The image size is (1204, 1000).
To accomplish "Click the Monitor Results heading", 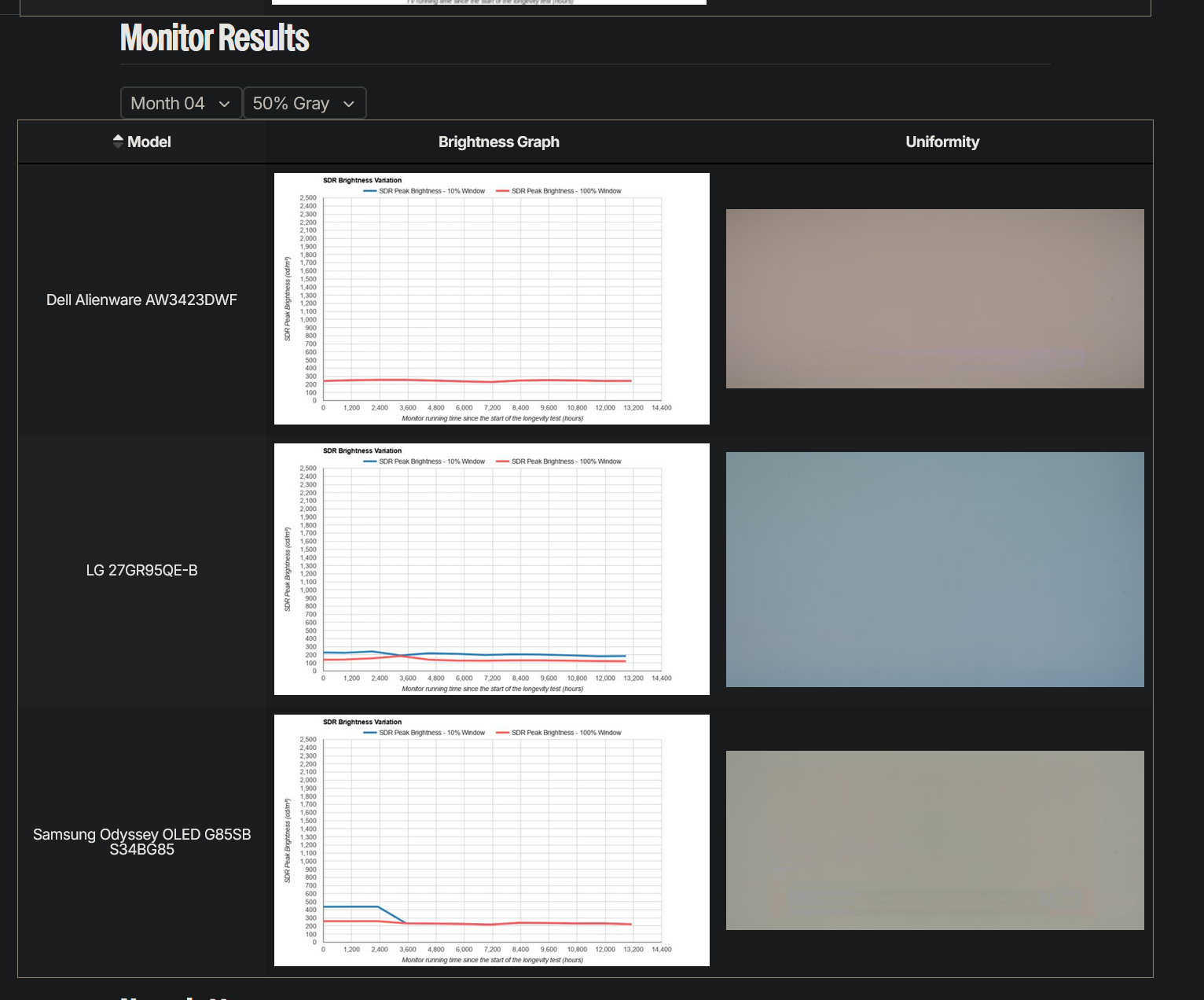I will tap(215, 38).
